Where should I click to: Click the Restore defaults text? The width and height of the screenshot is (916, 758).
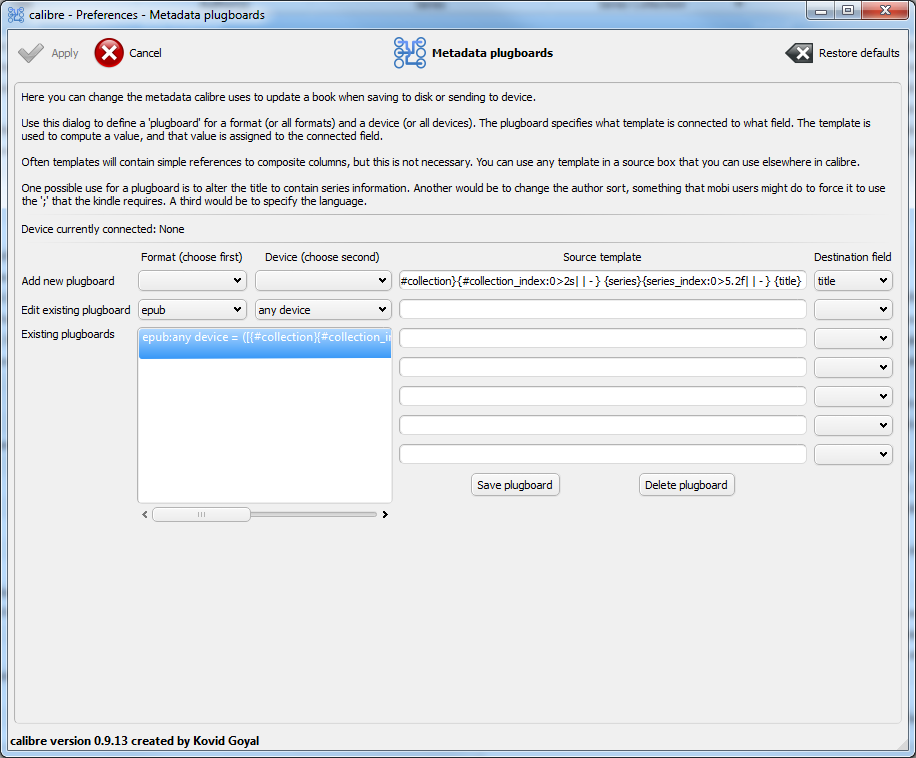(859, 53)
